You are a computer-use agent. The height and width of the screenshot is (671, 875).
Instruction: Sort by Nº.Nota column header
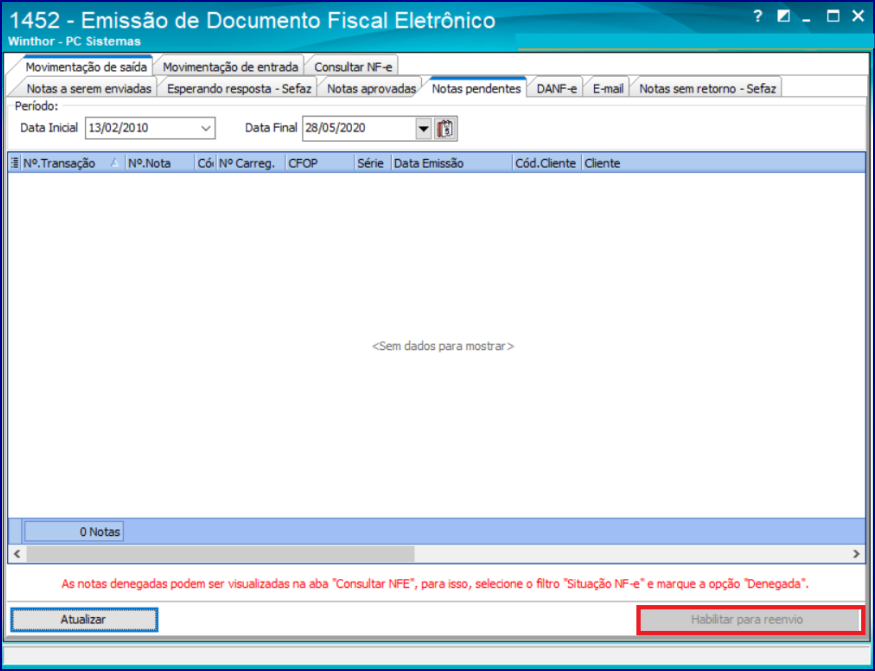click(x=160, y=163)
